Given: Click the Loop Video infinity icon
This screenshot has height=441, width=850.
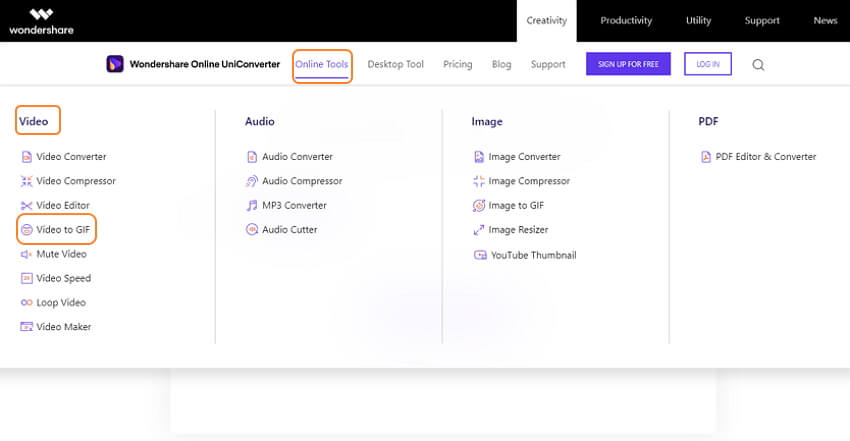Looking at the screenshot, I should [26, 302].
